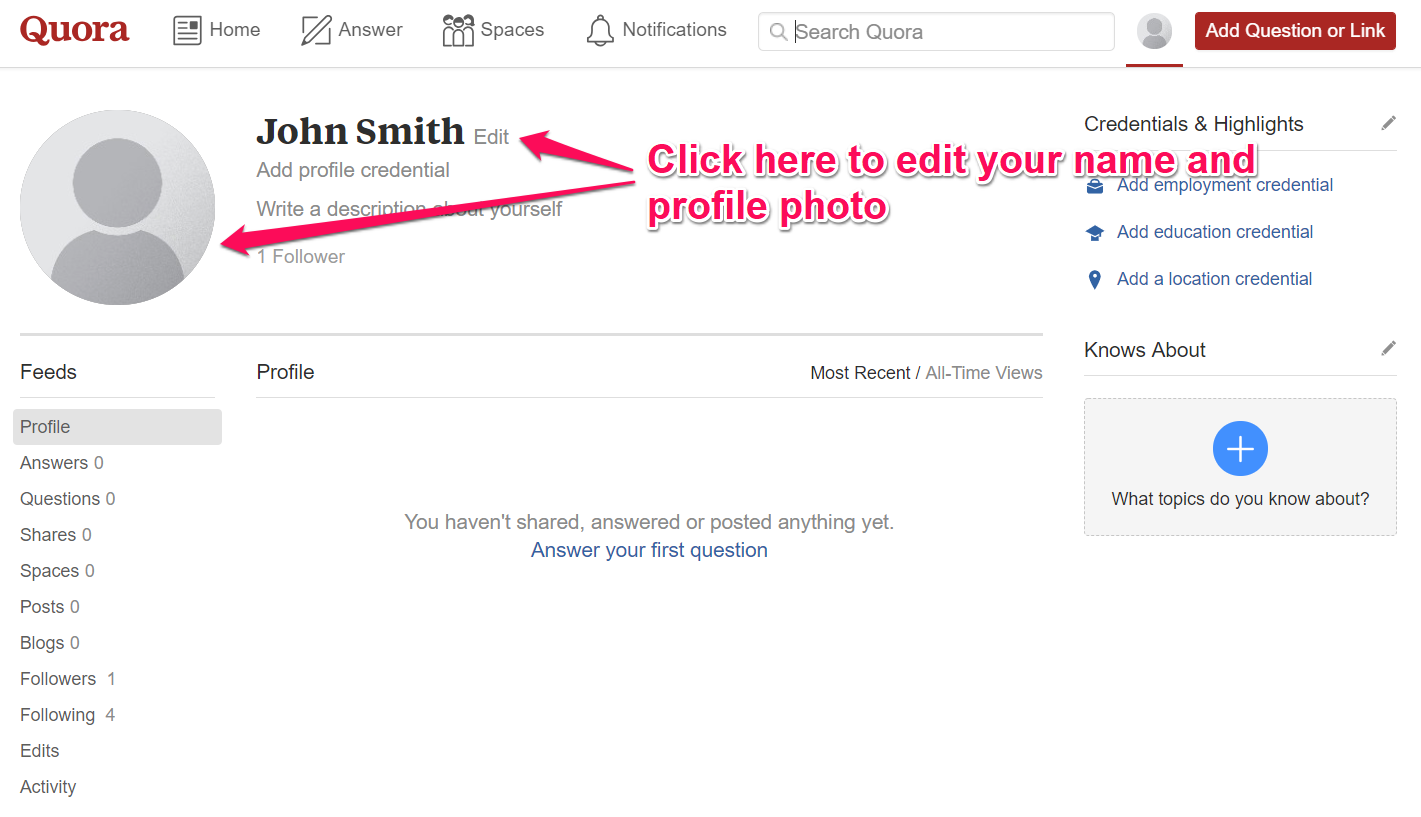
Task: Click What topics do you know about?
Action: (x=1240, y=499)
